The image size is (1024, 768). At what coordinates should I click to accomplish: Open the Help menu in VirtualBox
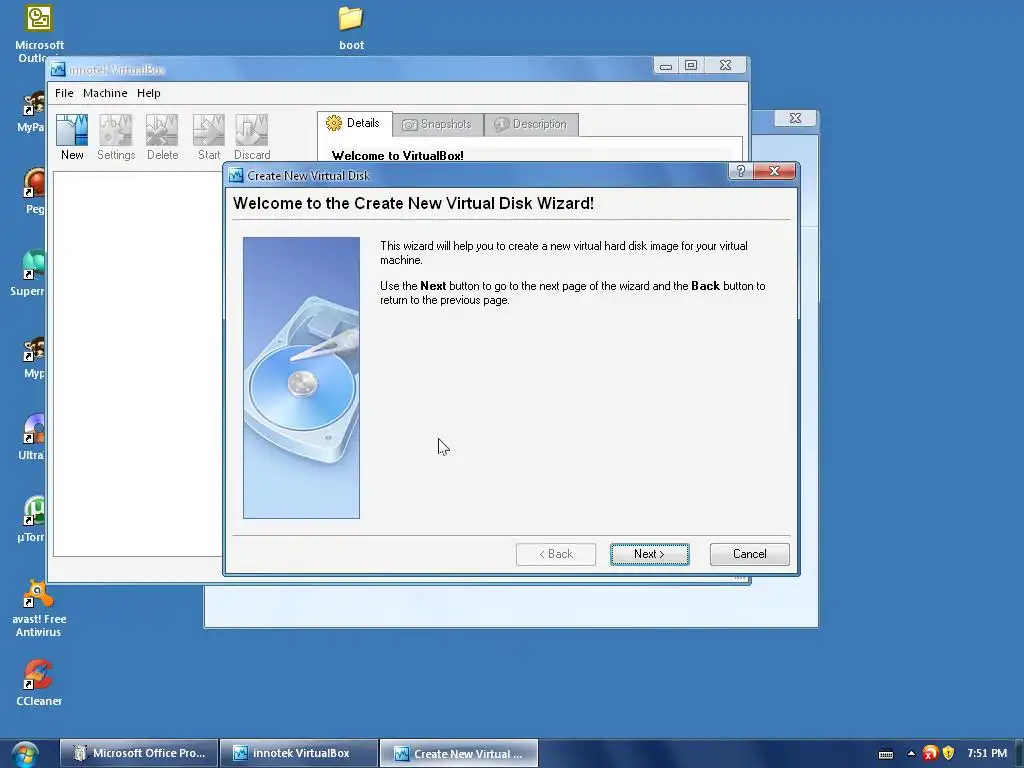148,93
